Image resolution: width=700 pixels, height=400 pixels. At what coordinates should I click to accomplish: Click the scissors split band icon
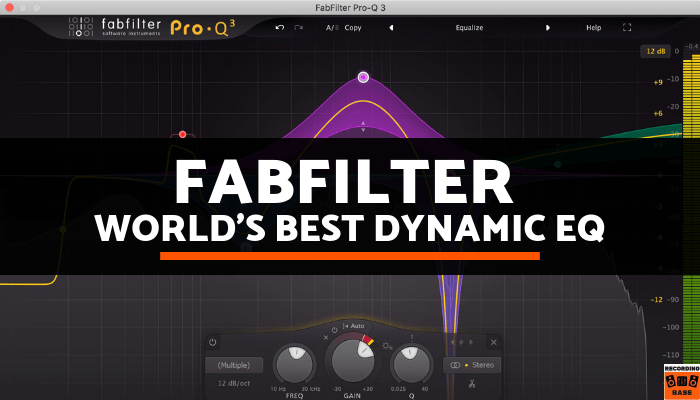470,383
